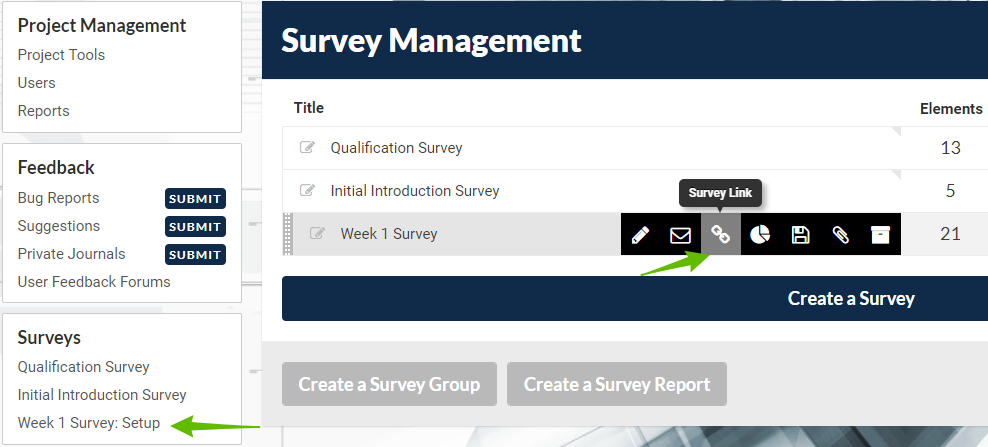Click the floppy disk save icon

[801, 235]
